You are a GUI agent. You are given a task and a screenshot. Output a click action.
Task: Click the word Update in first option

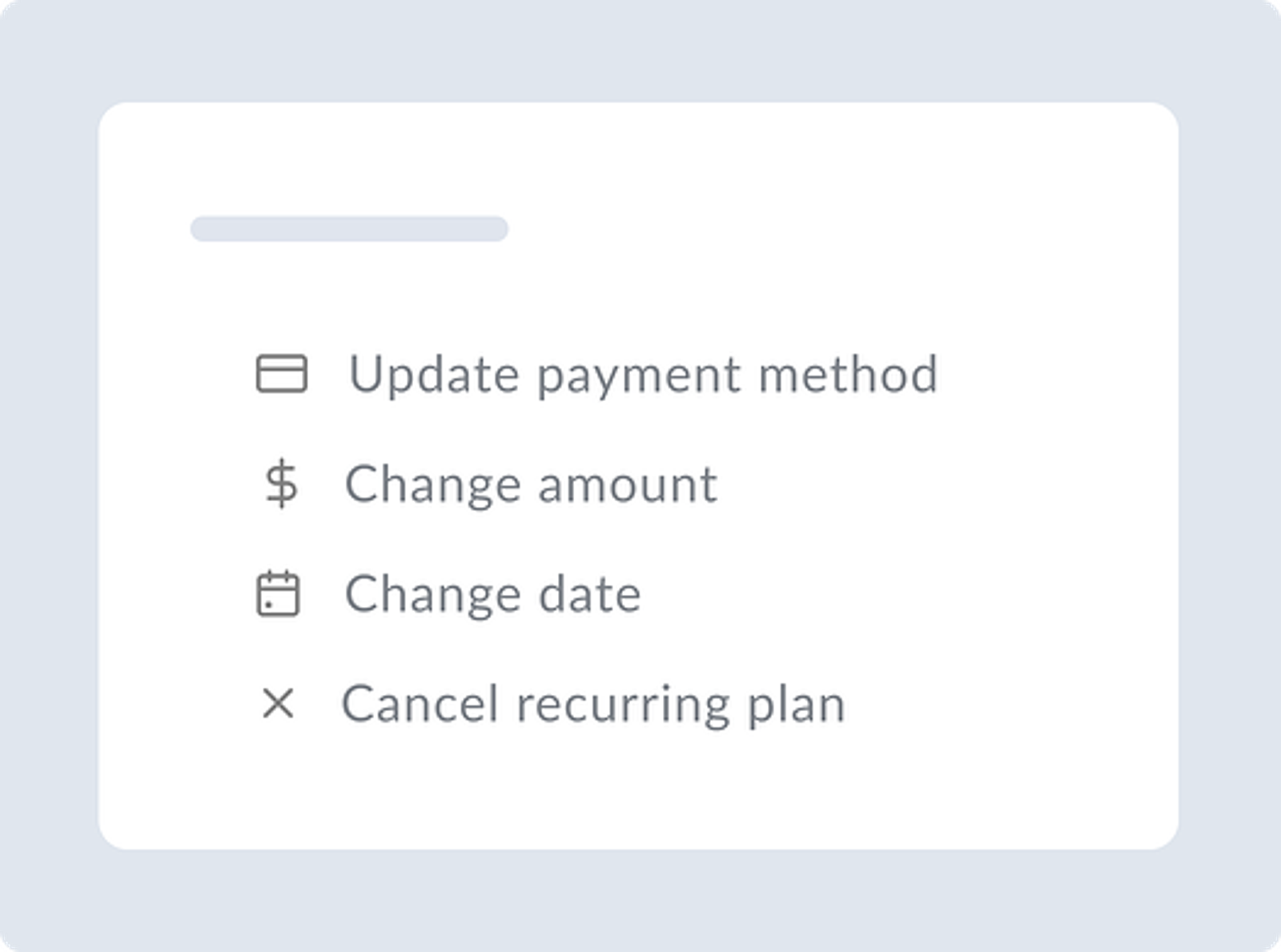[434, 374]
